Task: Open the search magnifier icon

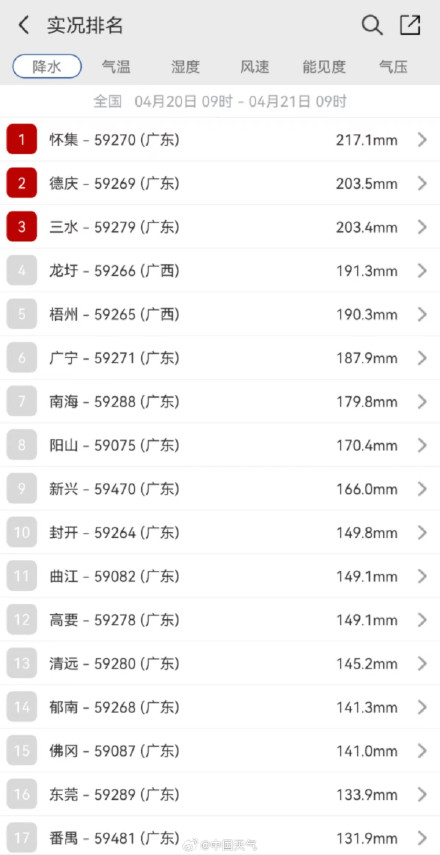Action: pyautogui.click(x=372, y=25)
